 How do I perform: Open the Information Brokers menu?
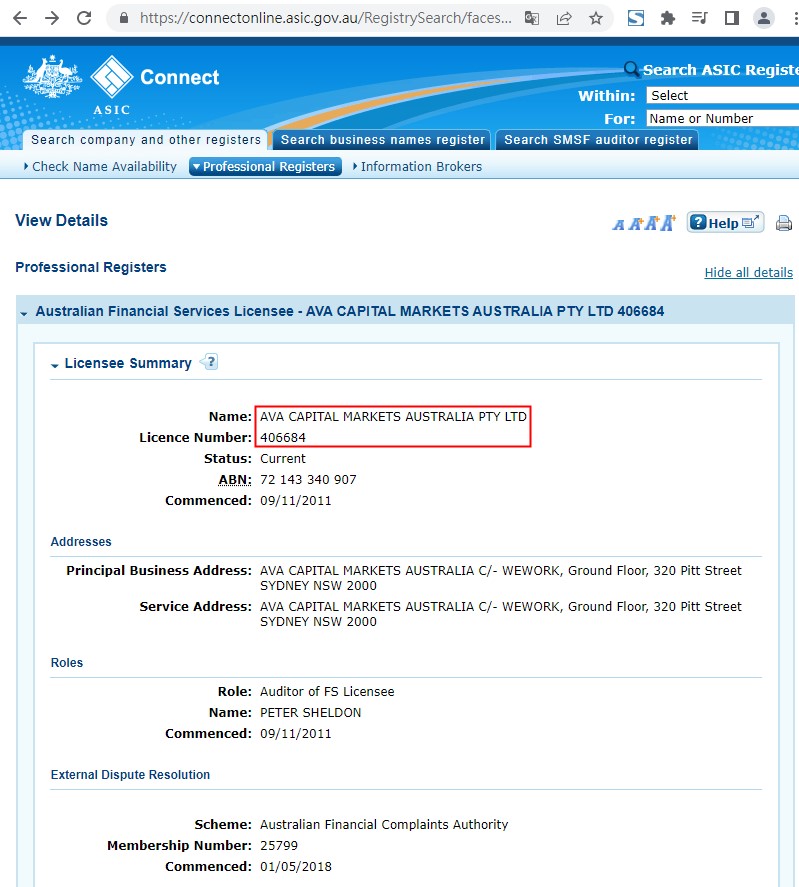point(418,166)
